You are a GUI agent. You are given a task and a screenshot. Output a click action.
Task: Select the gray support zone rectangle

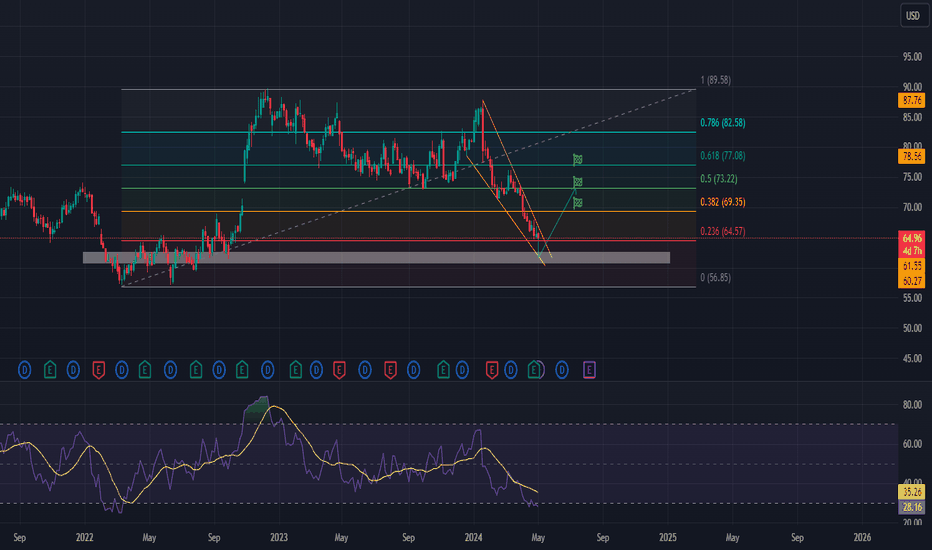(376, 257)
